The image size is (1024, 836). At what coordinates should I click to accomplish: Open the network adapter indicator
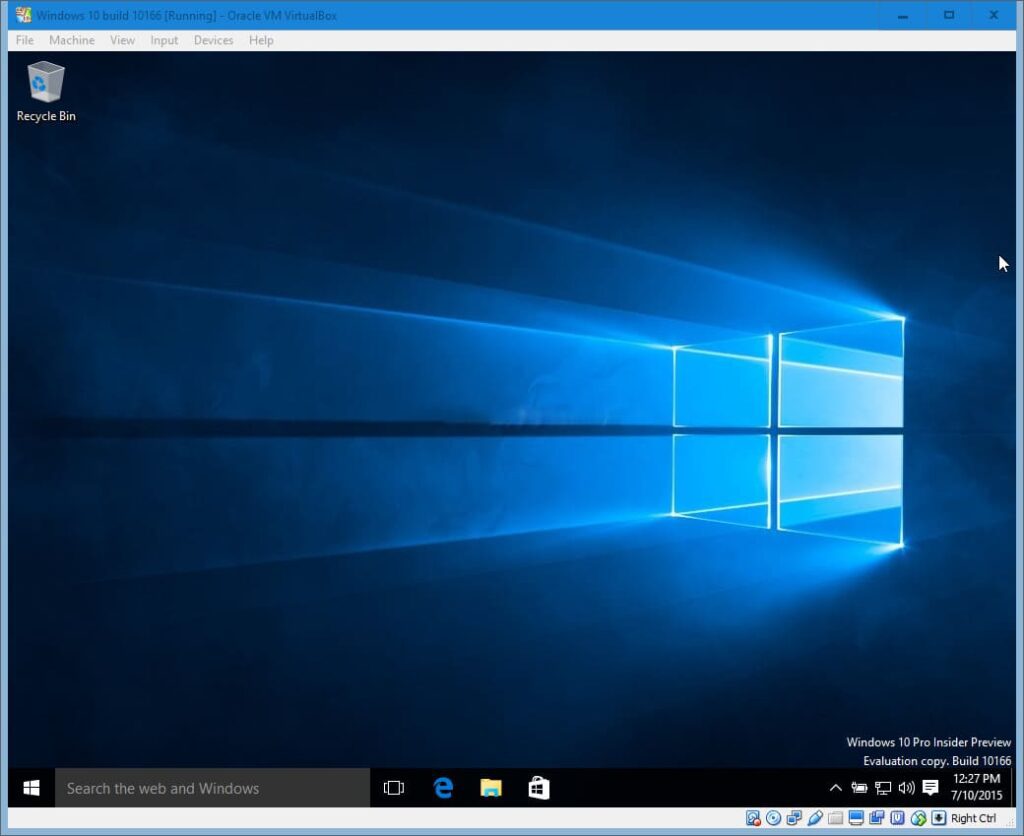click(x=794, y=818)
